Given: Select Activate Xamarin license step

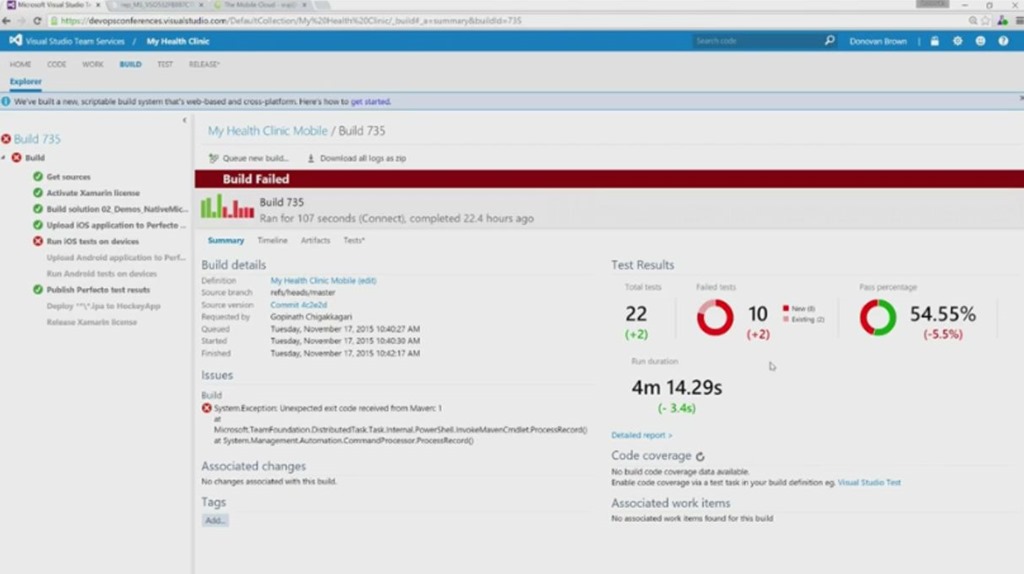Looking at the screenshot, I should [93, 193].
